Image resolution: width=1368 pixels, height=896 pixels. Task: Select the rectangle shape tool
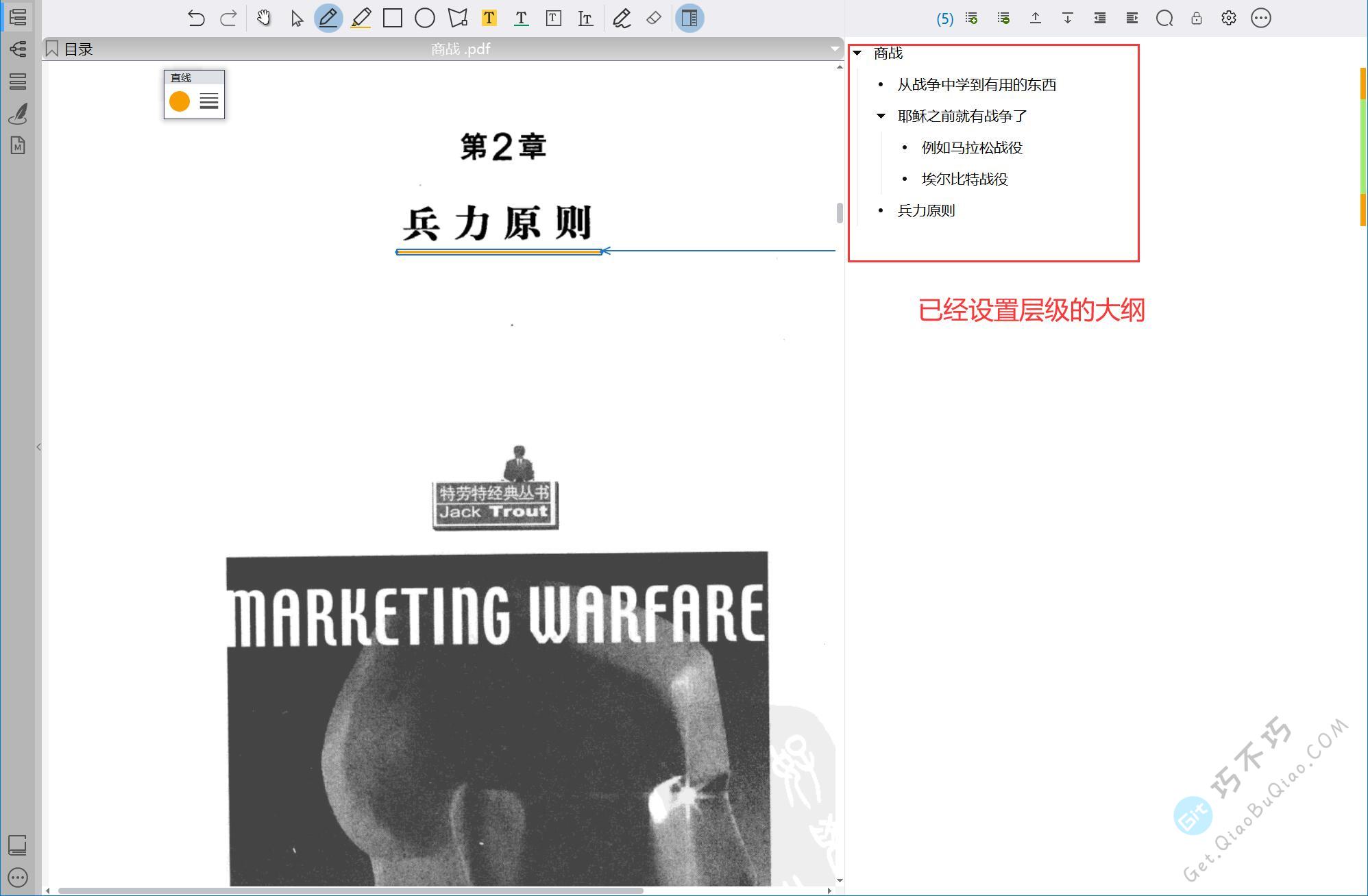(x=393, y=18)
